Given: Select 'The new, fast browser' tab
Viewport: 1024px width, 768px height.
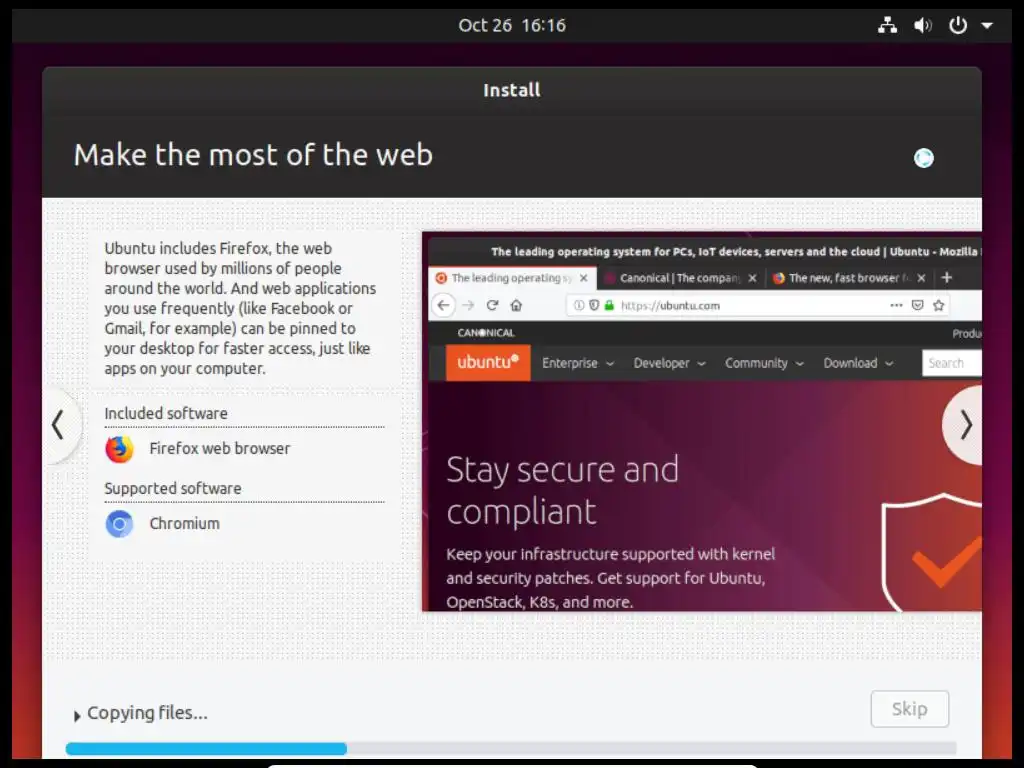Looking at the screenshot, I should coord(847,278).
